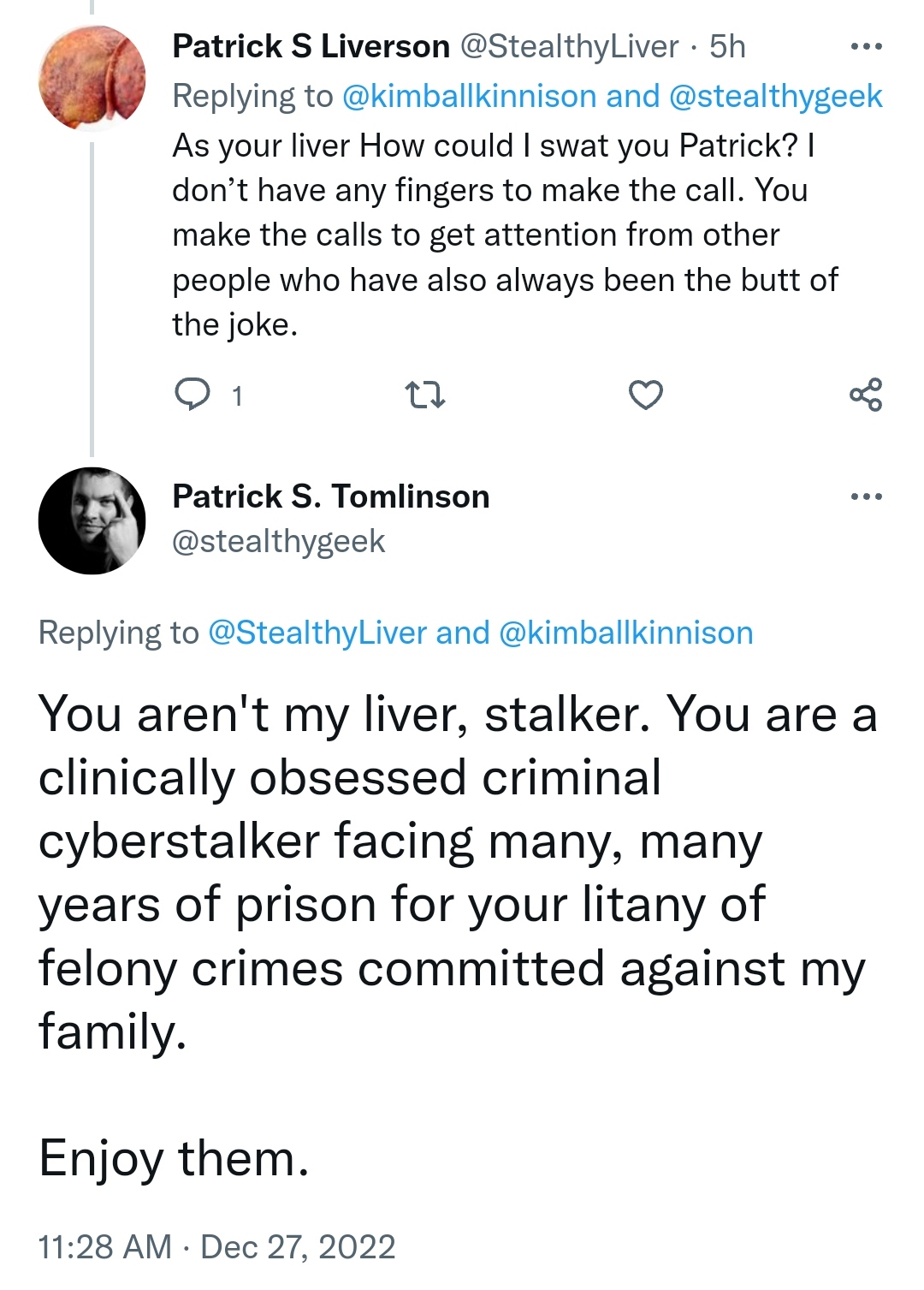Click the 11:28 AM Dec 27, 2022 timestamp
The image size is (924, 1290).
tap(216, 1247)
